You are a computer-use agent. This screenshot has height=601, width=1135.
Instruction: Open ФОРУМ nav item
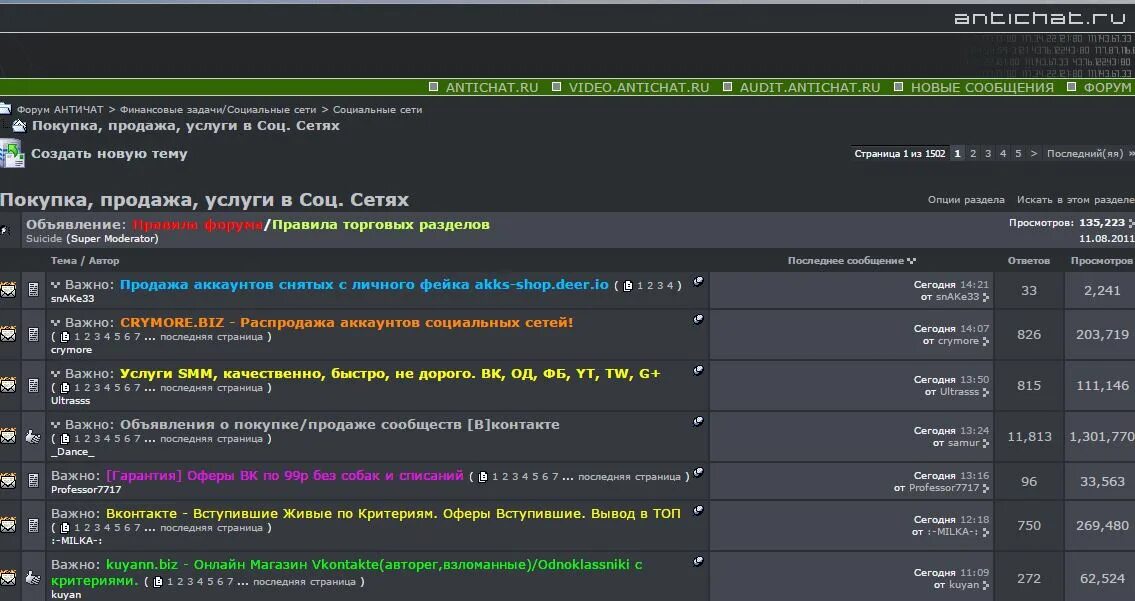click(x=1107, y=88)
